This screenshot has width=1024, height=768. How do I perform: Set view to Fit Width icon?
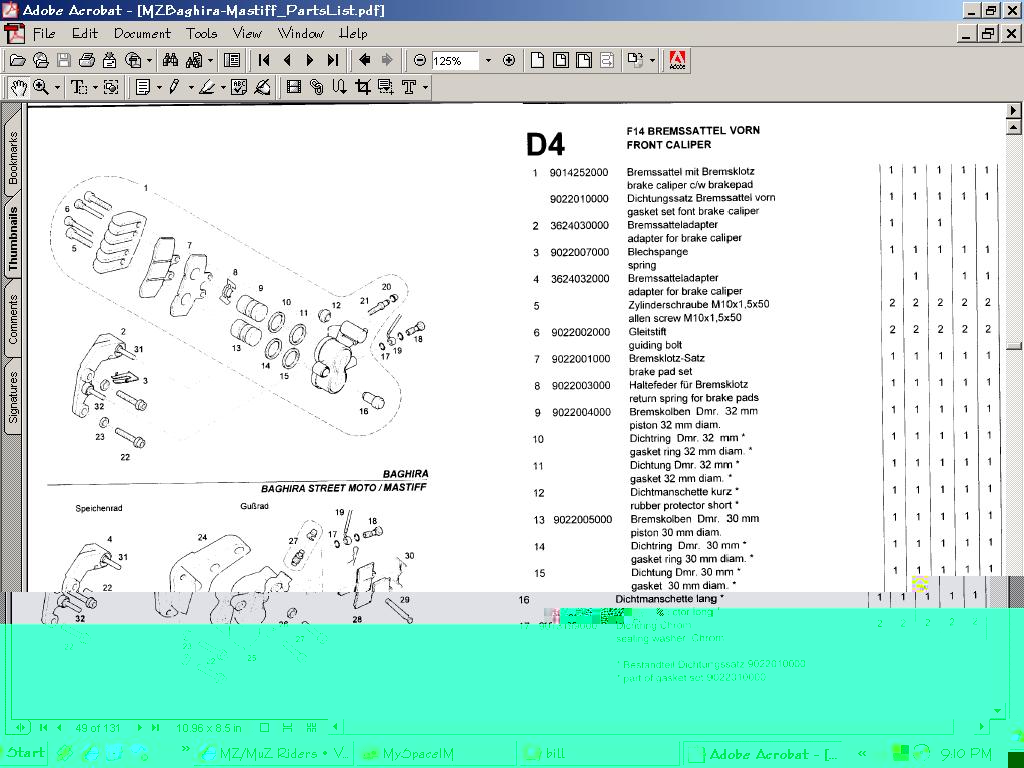click(584, 61)
